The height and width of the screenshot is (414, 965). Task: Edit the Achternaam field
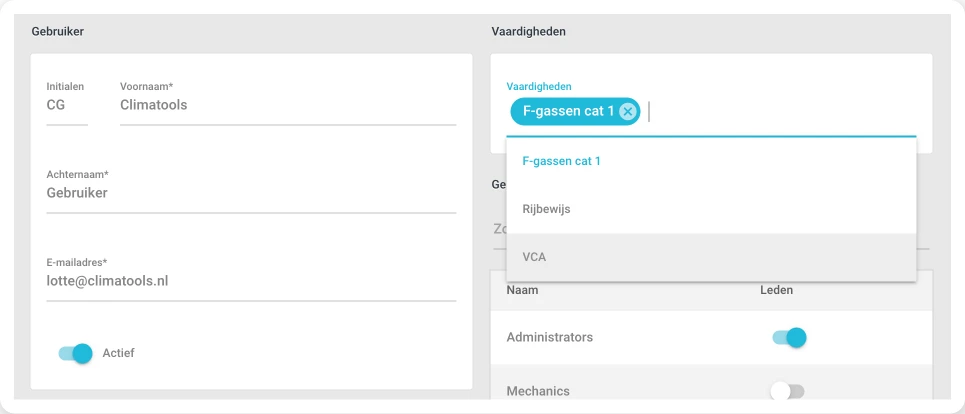click(x=251, y=193)
